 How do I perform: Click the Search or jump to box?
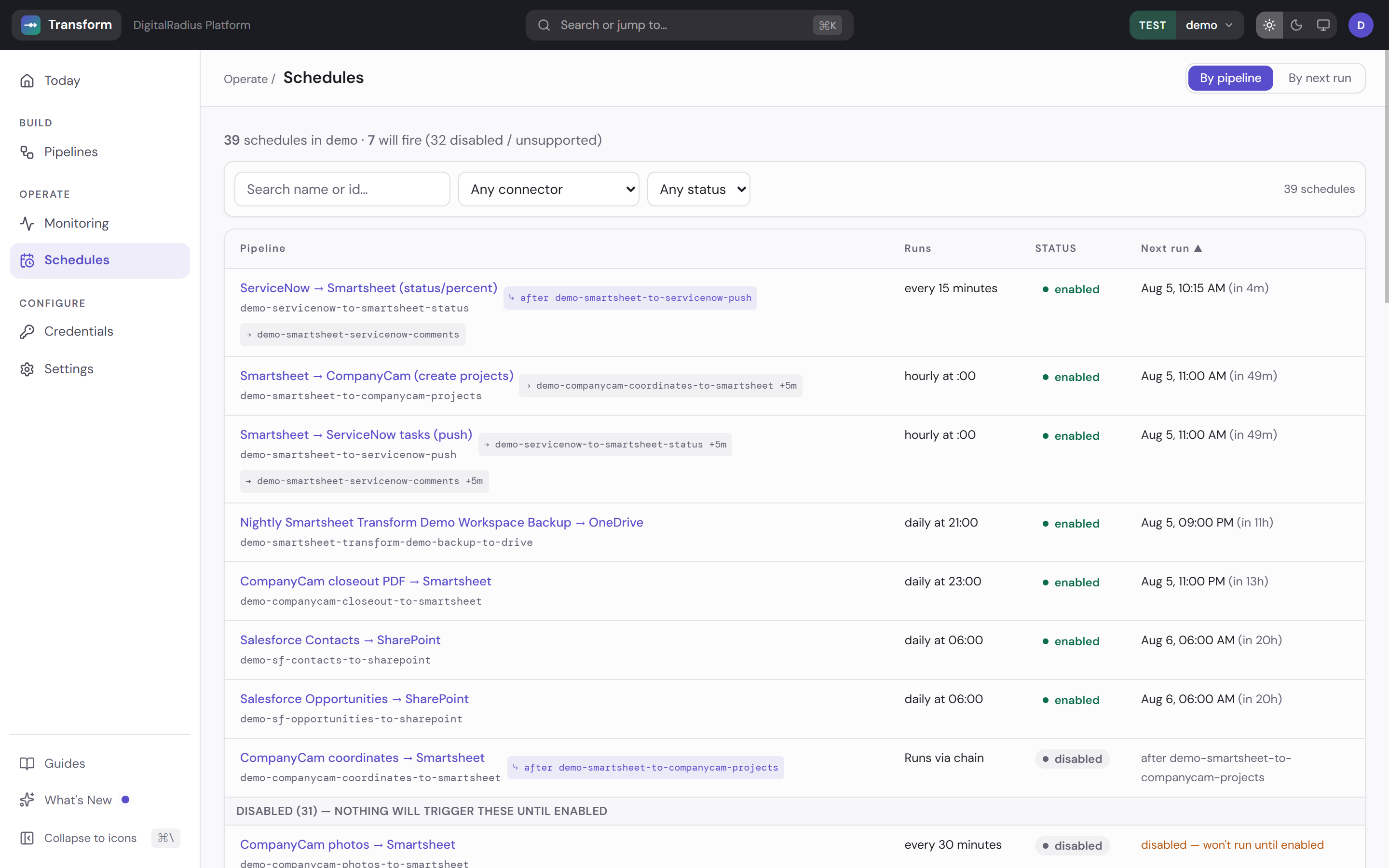point(689,25)
